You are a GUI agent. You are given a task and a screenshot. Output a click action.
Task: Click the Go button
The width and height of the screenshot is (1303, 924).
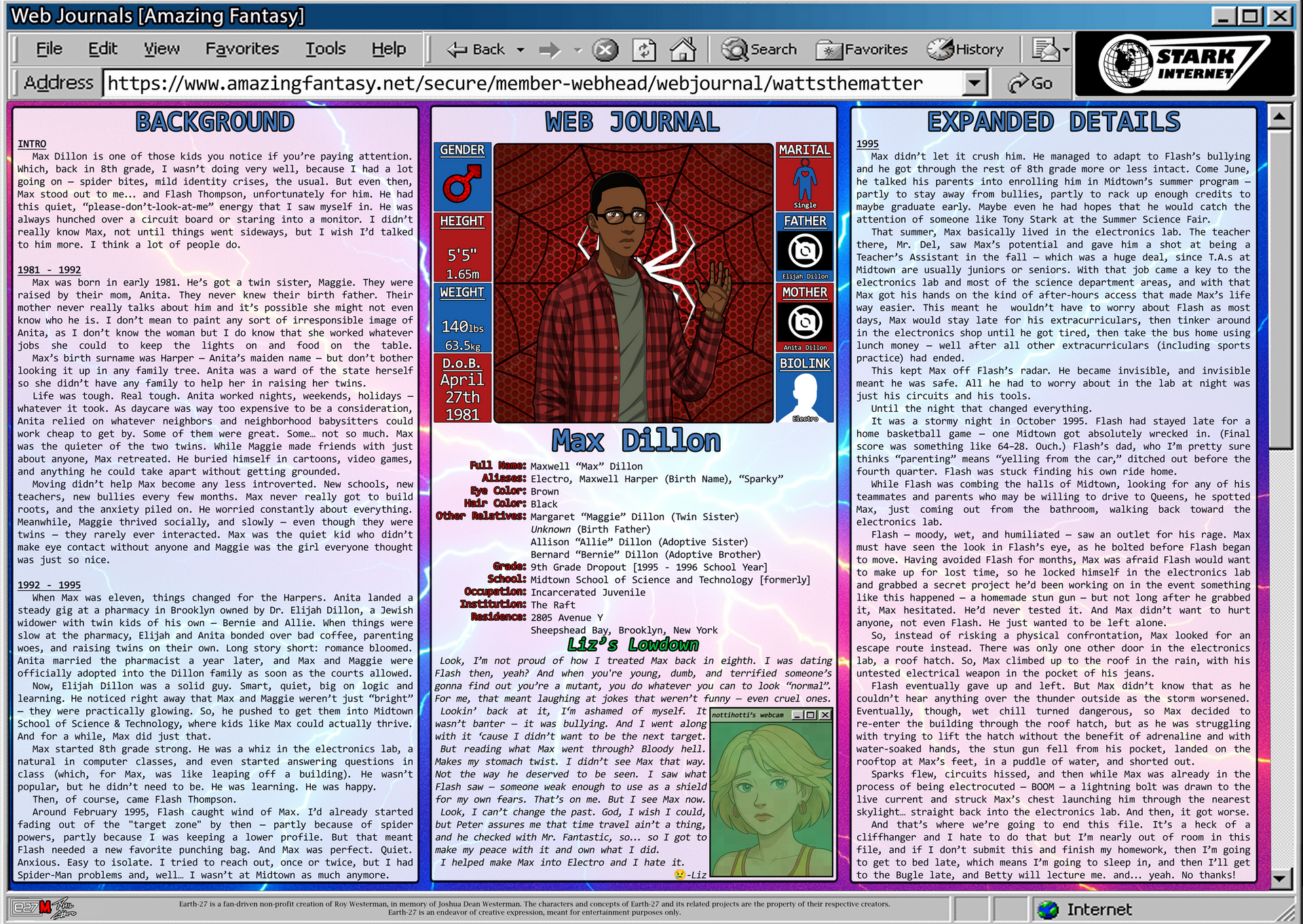coord(1030,83)
